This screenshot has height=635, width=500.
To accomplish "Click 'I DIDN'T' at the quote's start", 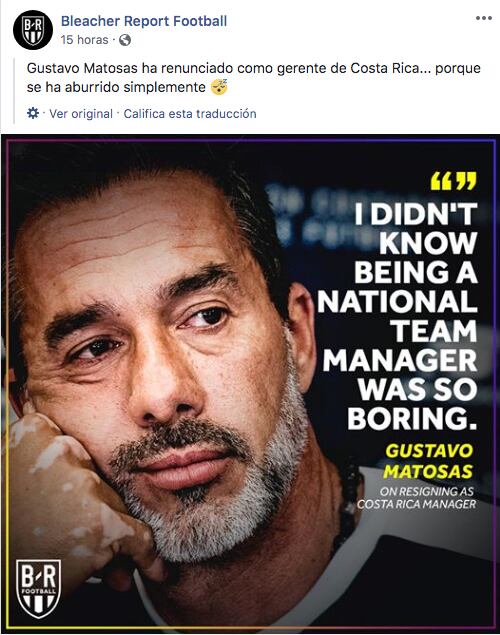I will (416, 213).
